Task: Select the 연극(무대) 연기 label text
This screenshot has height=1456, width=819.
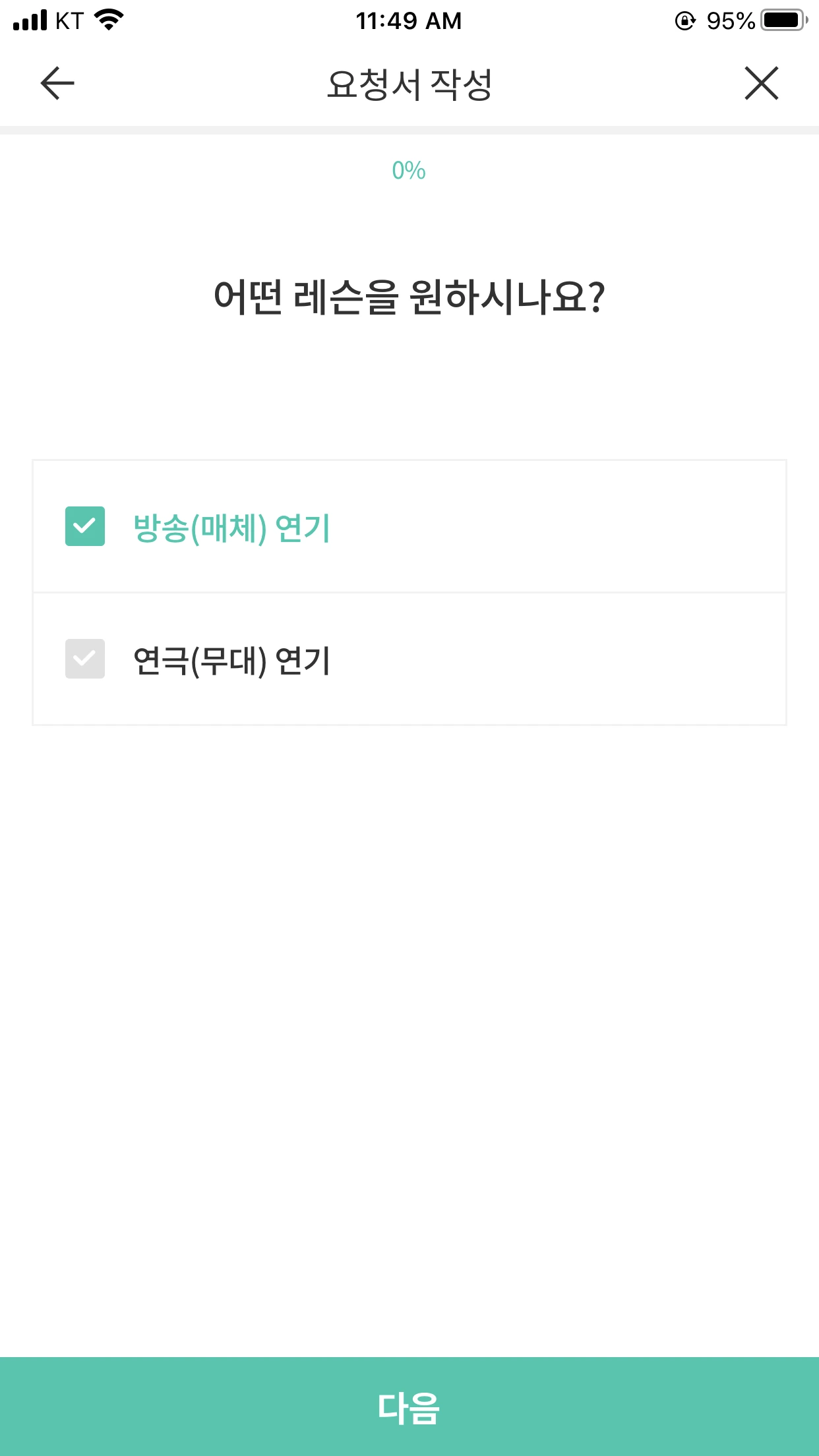Action: coord(231,661)
